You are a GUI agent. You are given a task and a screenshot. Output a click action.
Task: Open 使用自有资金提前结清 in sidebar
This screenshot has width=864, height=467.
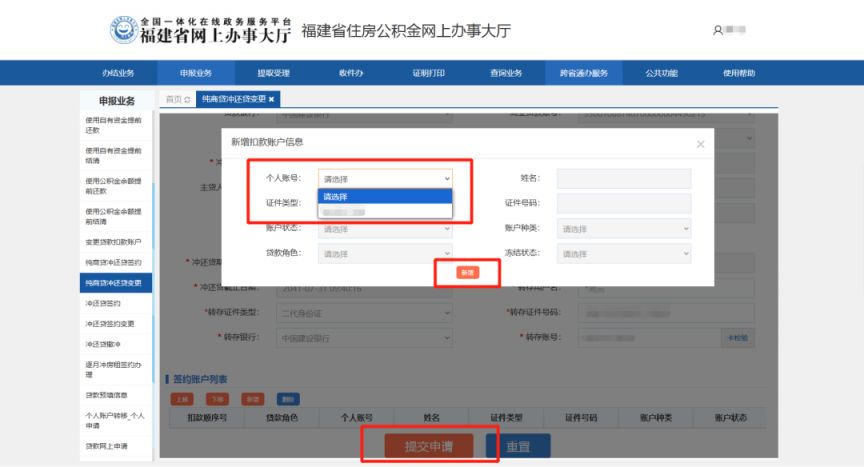click(x=114, y=155)
